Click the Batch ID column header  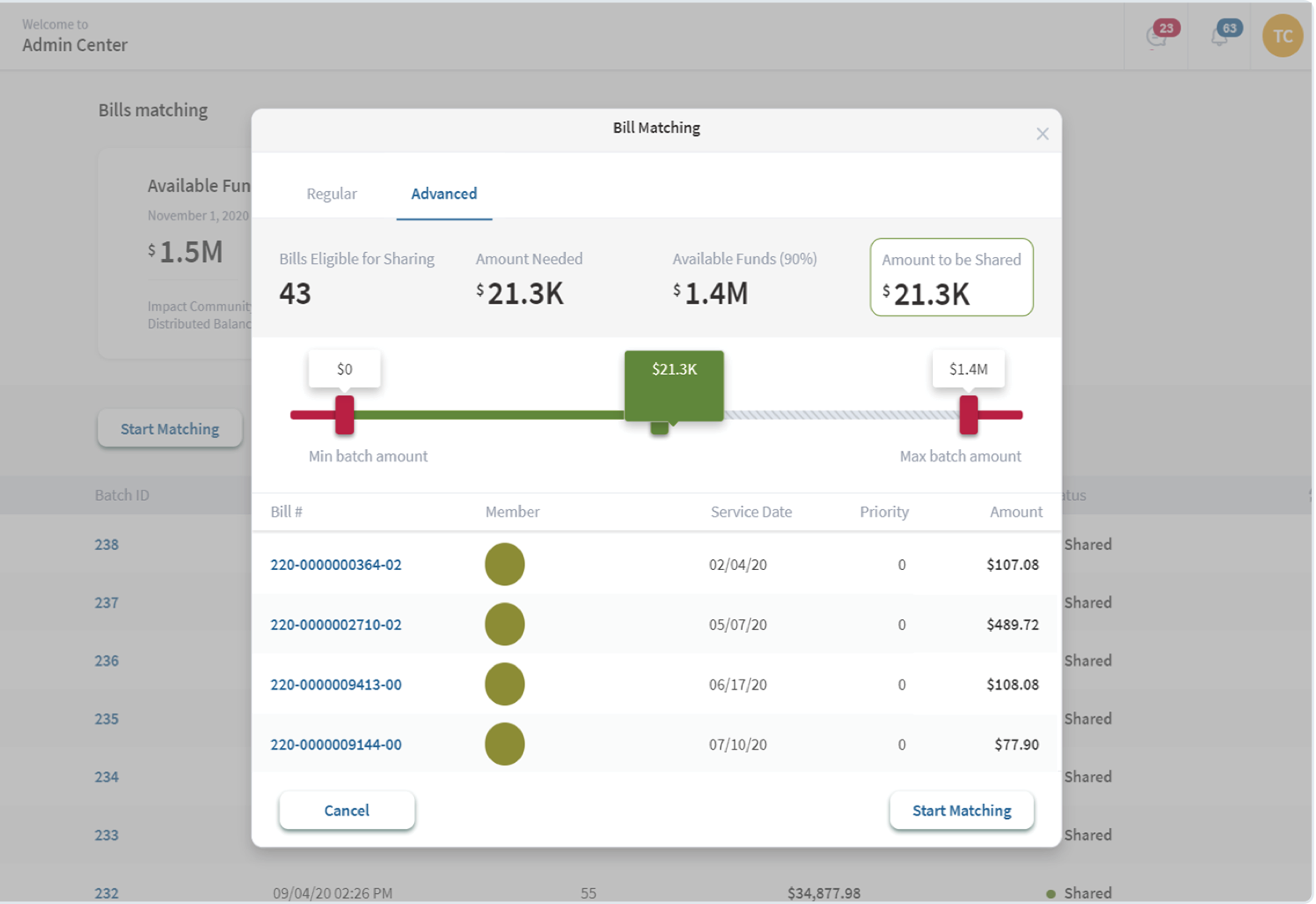coord(122,495)
